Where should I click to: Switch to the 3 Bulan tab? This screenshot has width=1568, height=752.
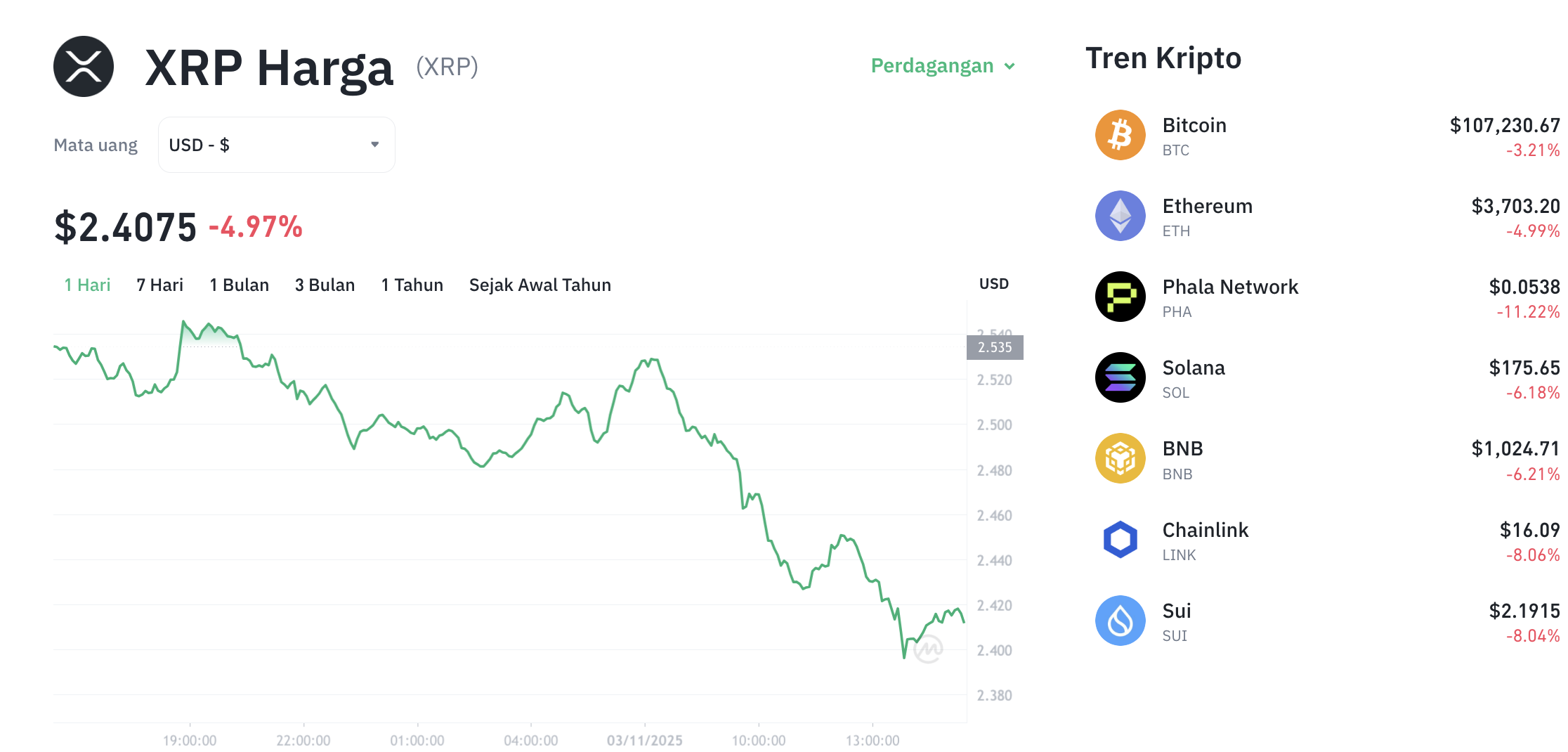[325, 285]
